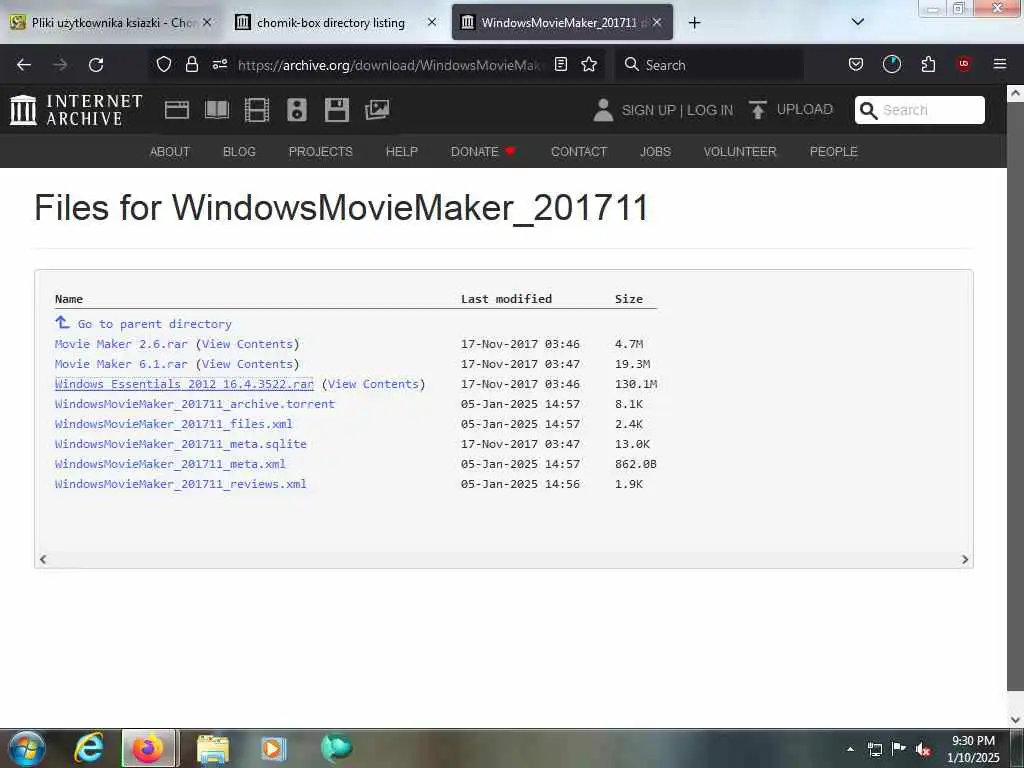Open the uBlock Origin extension icon
1024x768 pixels.
[964, 64]
